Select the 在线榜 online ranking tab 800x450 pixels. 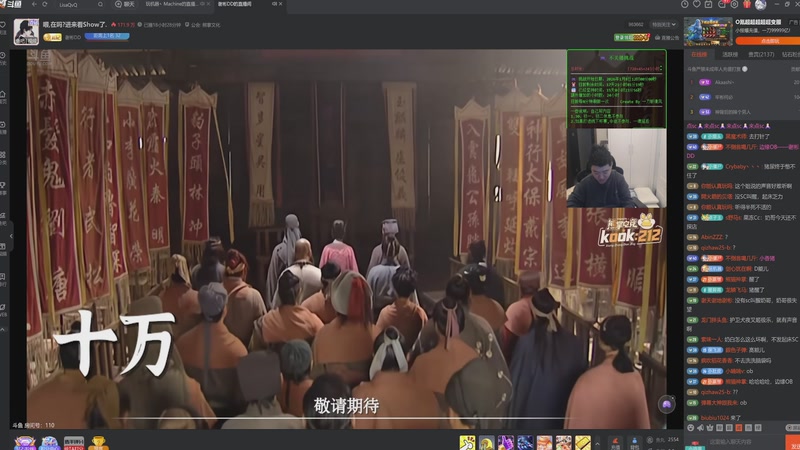pyautogui.click(x=699, y=54)
